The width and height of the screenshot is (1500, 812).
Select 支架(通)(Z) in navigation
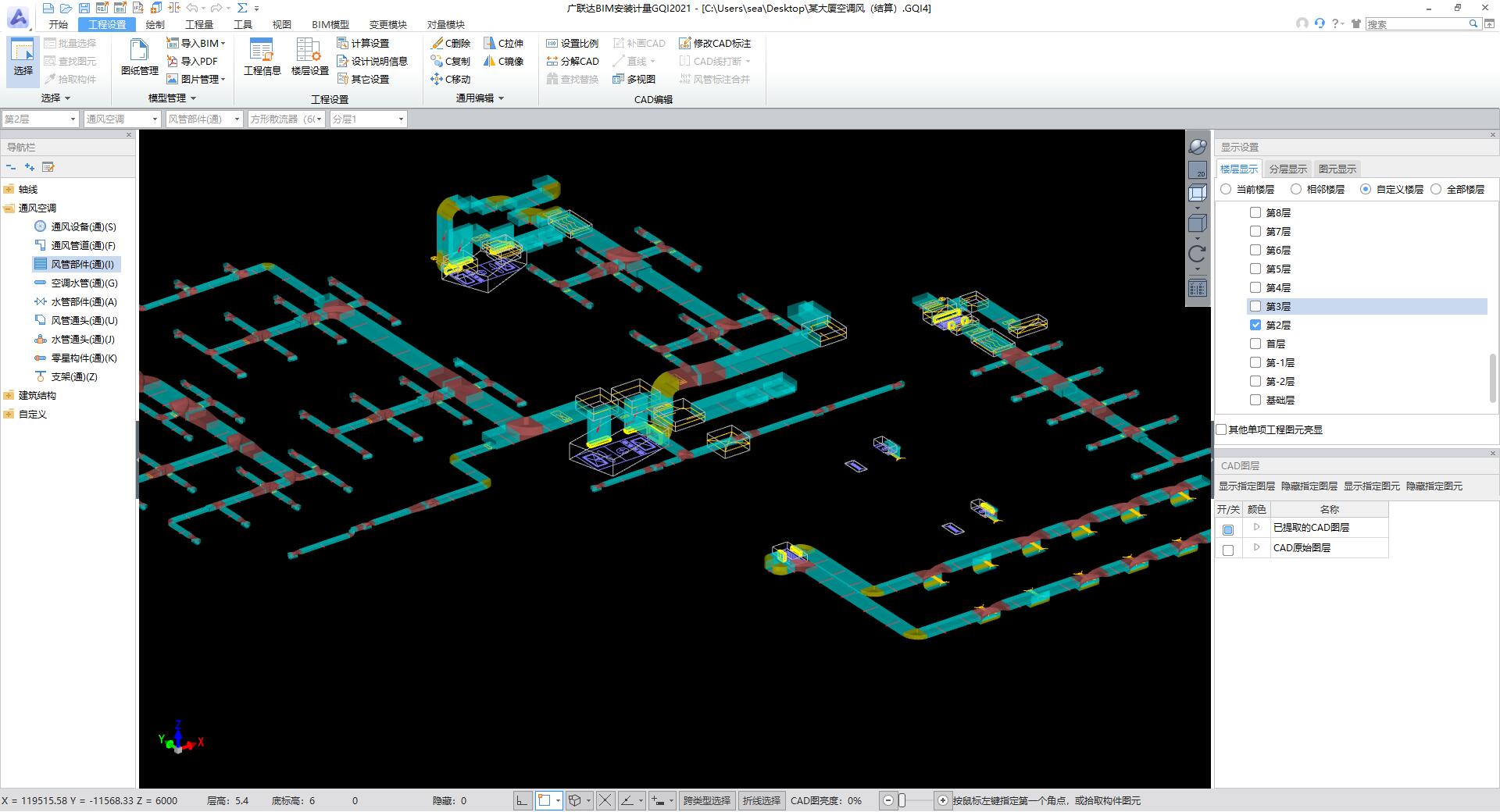click(66, 376)
